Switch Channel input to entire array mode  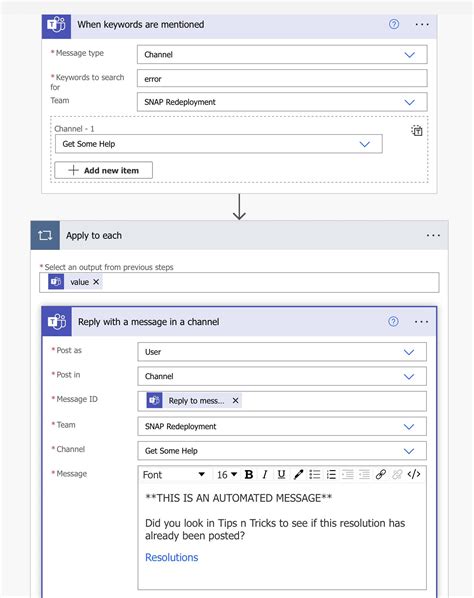pos(416,131)
